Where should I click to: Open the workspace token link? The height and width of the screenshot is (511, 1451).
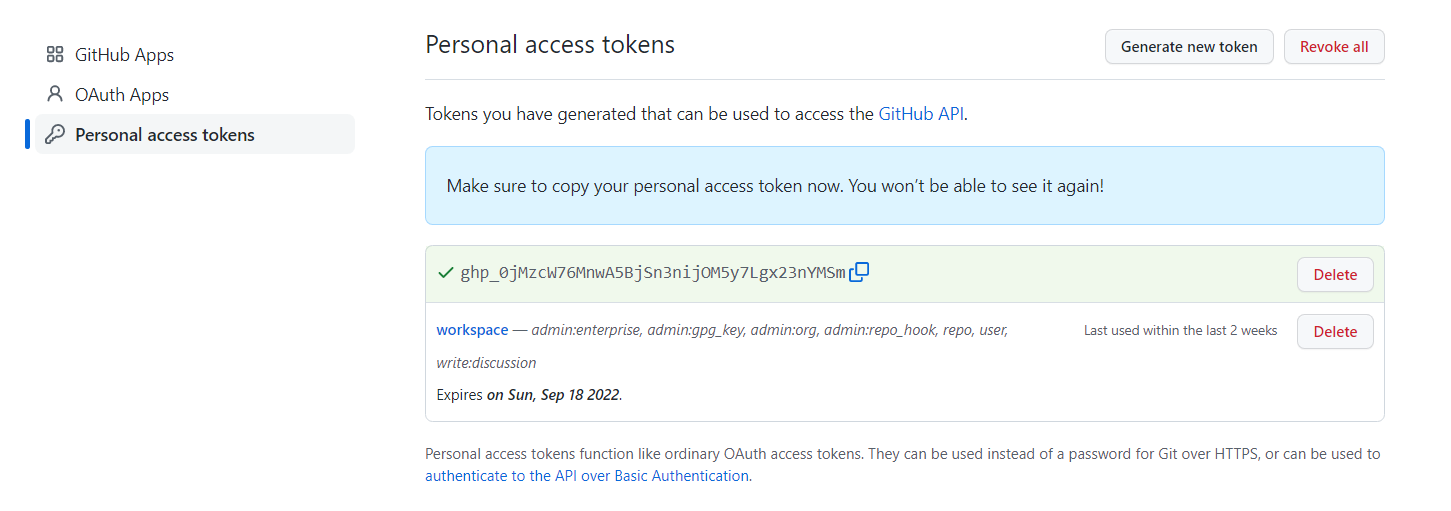click(x=472, y=330)
